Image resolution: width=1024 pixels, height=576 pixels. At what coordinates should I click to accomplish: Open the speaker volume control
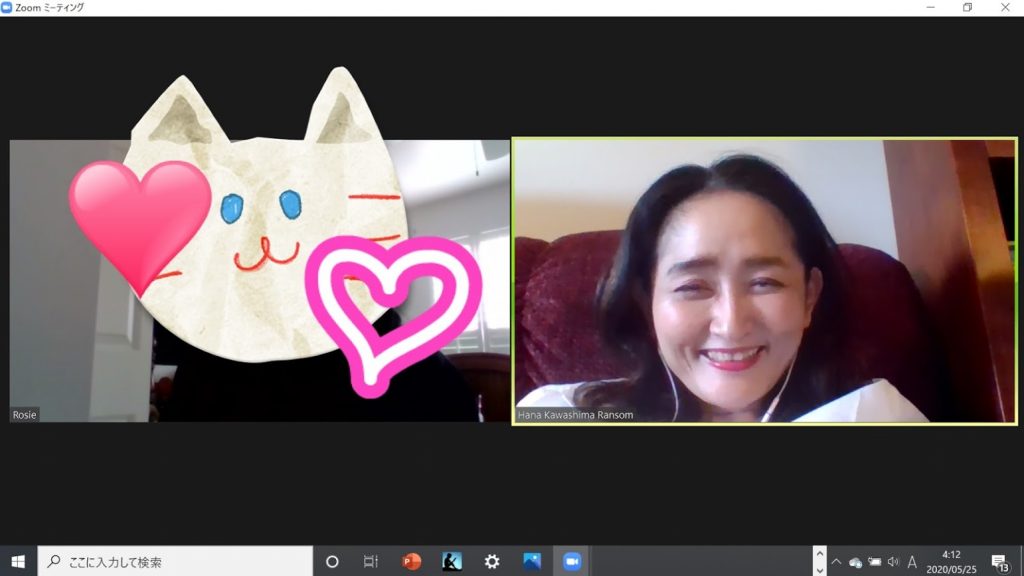893,562
